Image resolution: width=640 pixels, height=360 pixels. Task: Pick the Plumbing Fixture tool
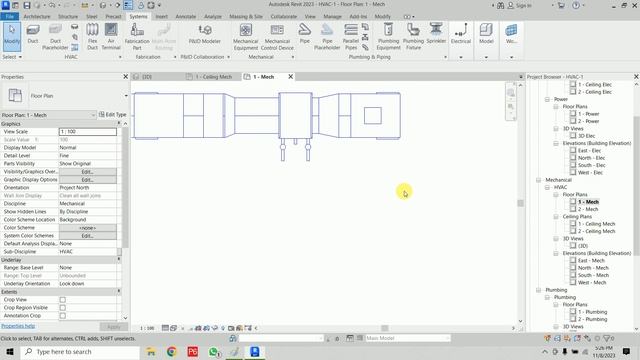(x=413, y=37)
